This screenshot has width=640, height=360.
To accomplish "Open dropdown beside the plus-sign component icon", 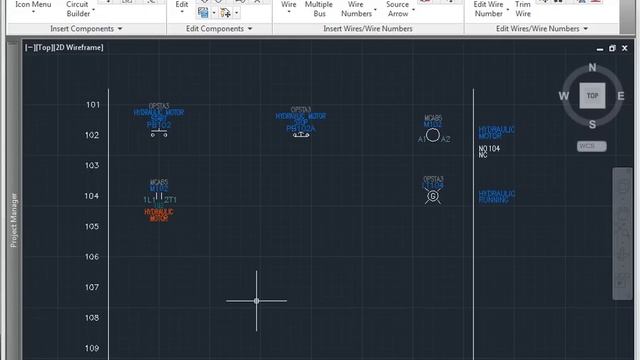I will pyautogui.click(x=236, y=13).
